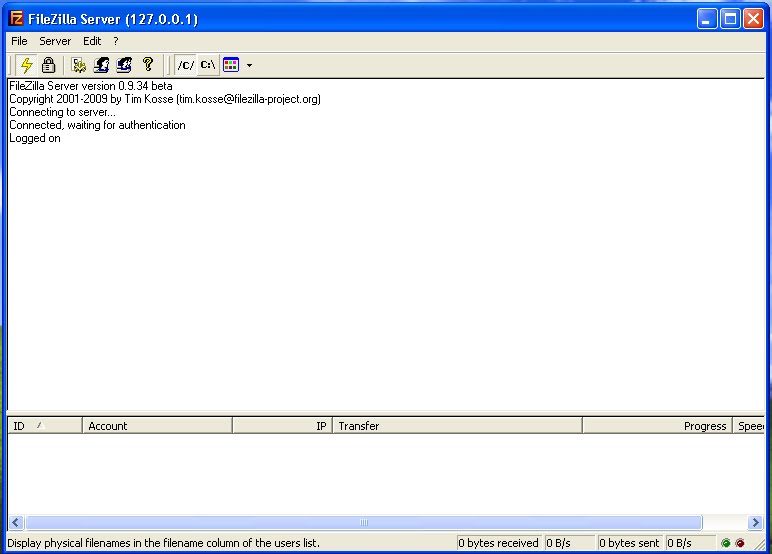Switch to C:\ physical path display

pos(208,65)
